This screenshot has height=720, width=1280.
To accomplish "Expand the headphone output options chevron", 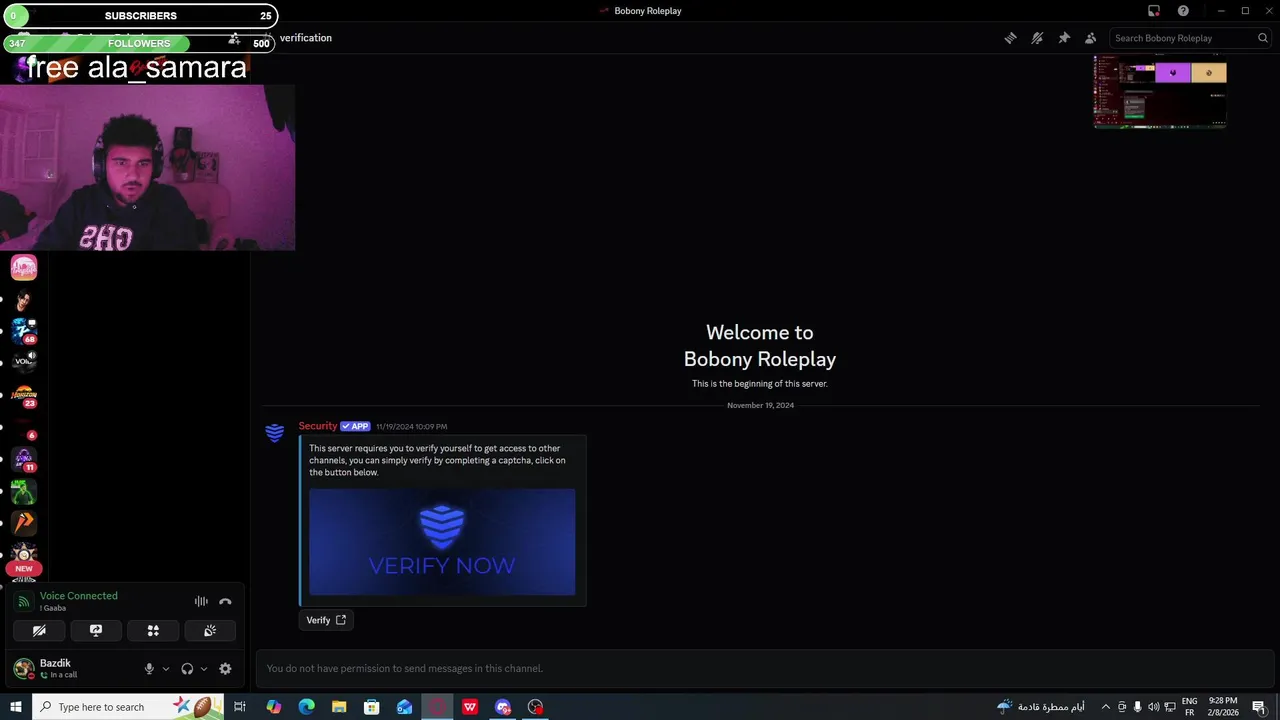I will (204, 669).
